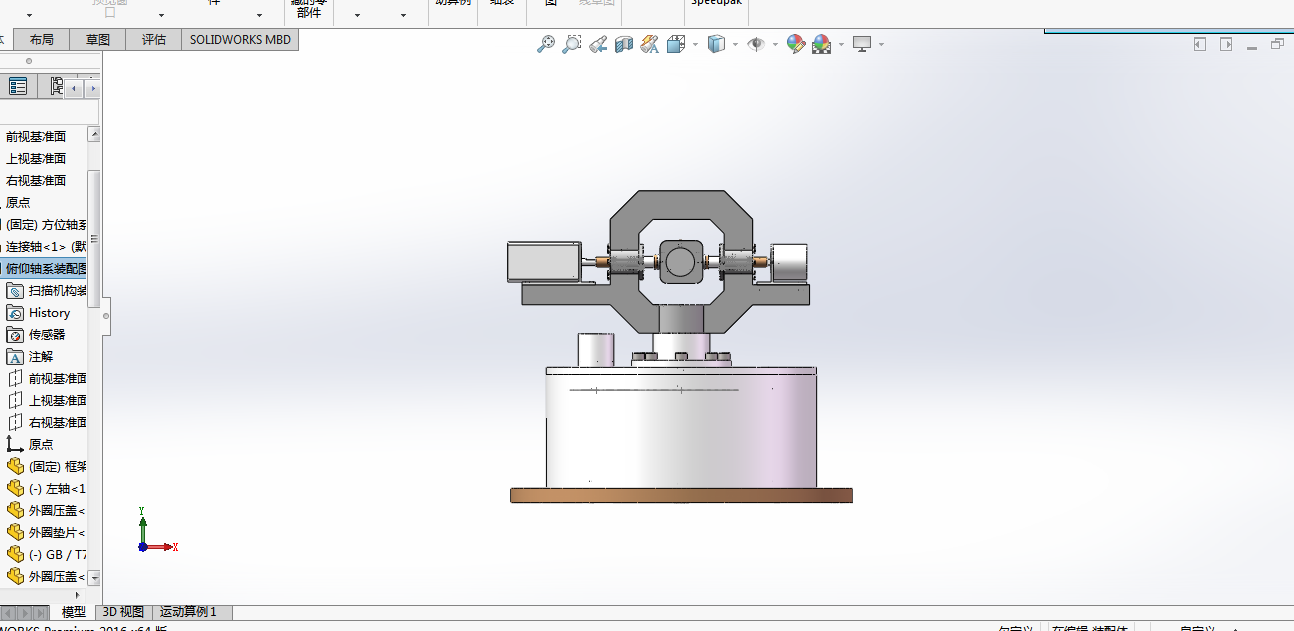Expand the View Settings monitor dropdown arrow
Screen dimensions: 1294x631
881,44
